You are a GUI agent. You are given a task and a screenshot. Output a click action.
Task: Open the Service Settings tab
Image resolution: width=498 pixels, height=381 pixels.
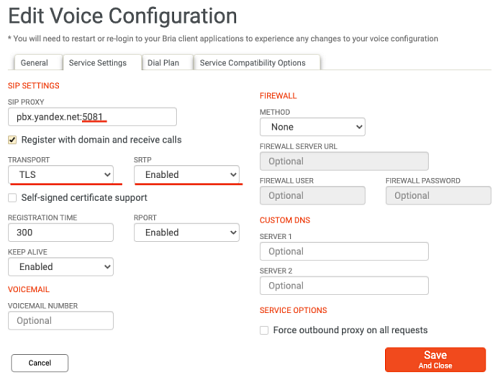[102, 63]
